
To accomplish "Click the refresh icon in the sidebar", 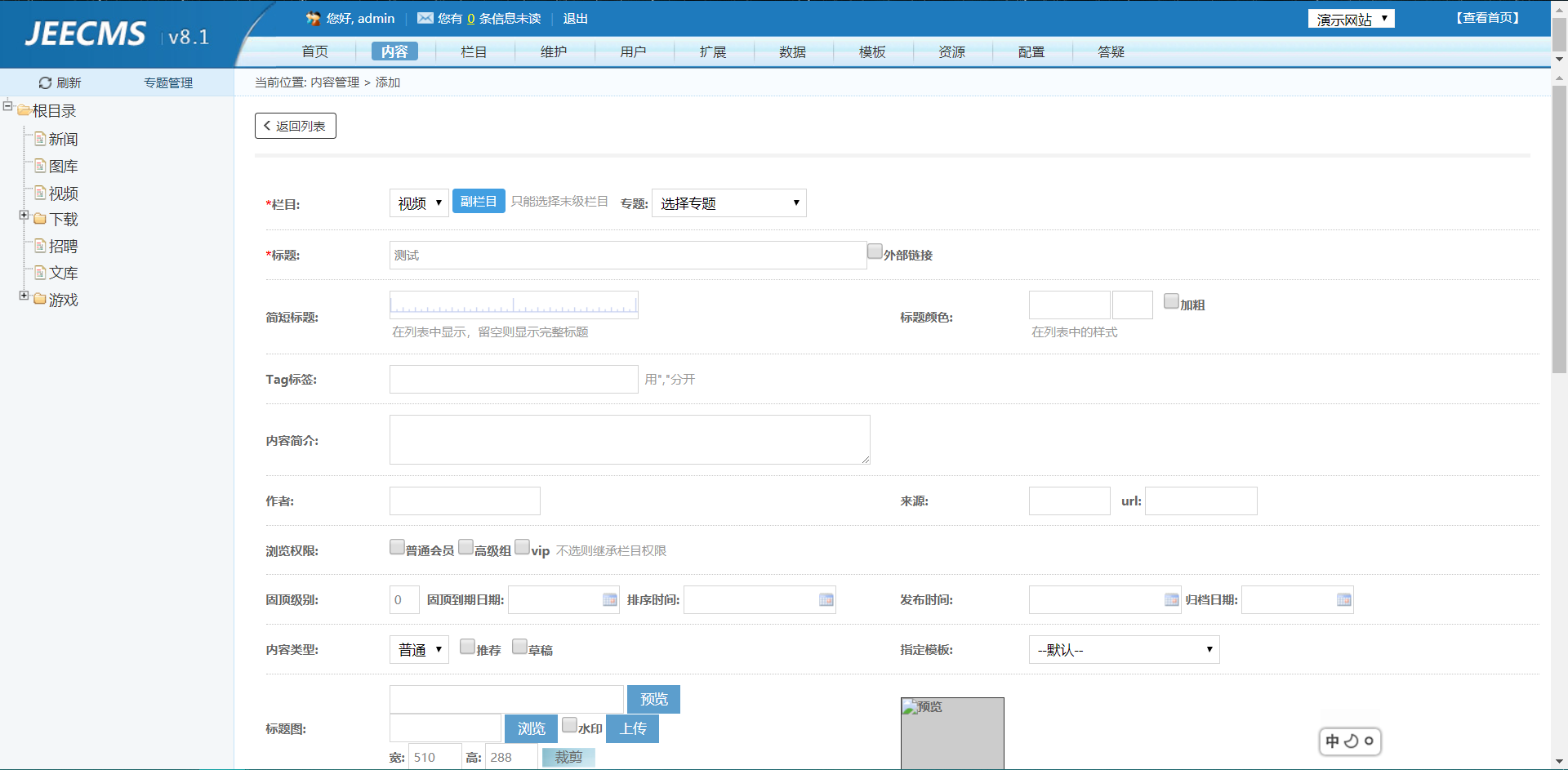I will coord(46,82).
